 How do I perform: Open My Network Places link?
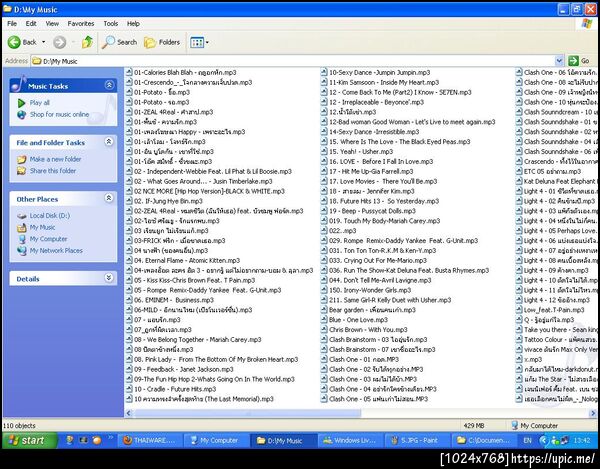(x=56, y=251)
